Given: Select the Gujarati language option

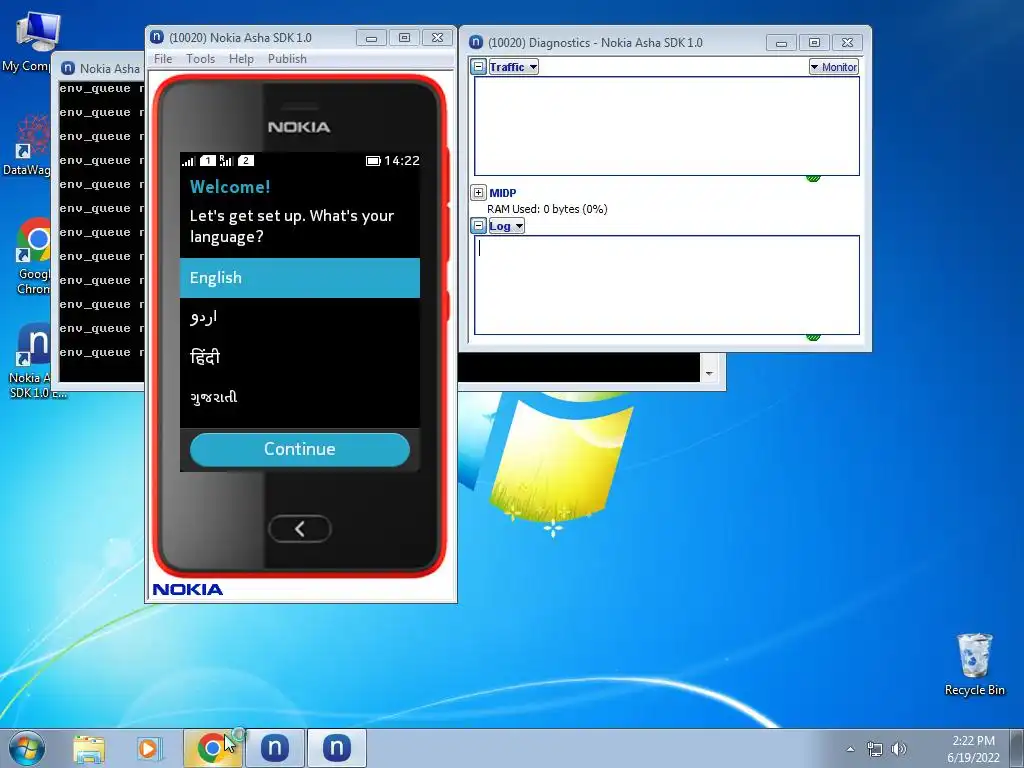Looking at the screenshot, I should coord(300,397).
